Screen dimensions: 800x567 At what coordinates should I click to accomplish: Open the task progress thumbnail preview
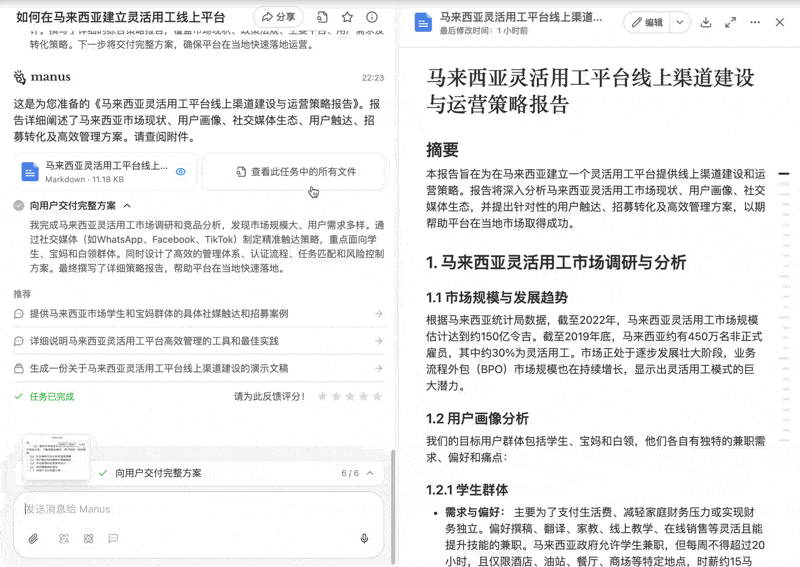click(57, 457)
